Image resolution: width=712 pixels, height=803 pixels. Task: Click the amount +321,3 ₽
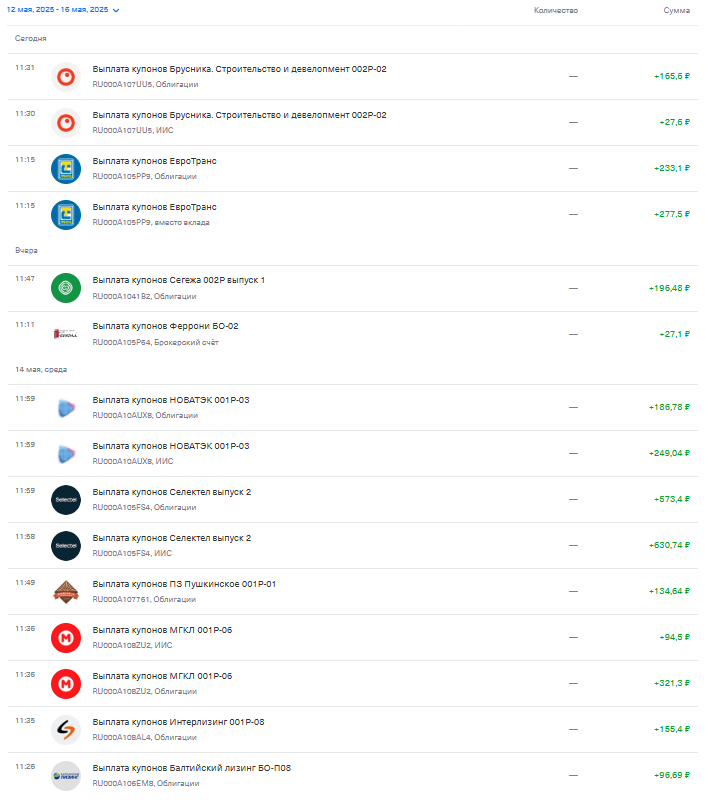(x=672, y=683)
